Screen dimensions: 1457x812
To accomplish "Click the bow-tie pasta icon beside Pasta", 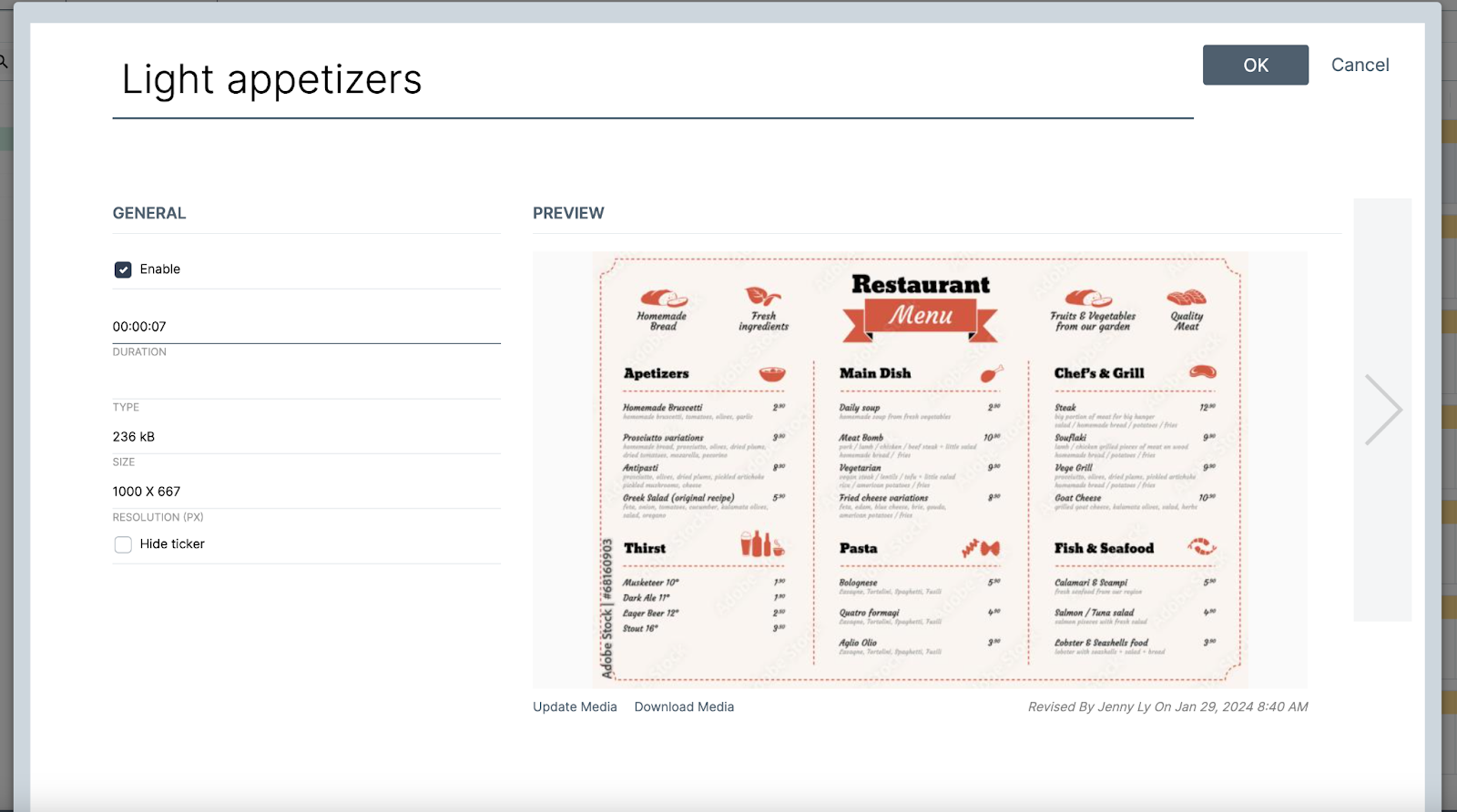I will coord(982,548).
